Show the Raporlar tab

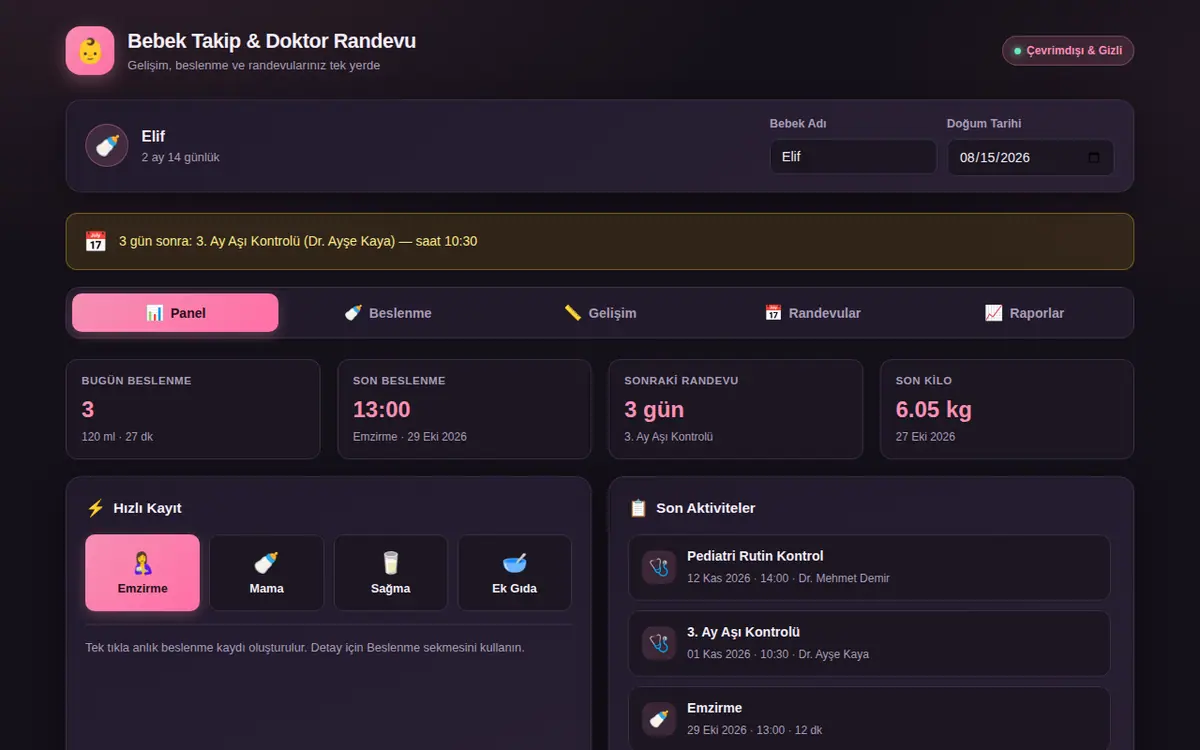pyautogui.click(x=1024, y=313)
